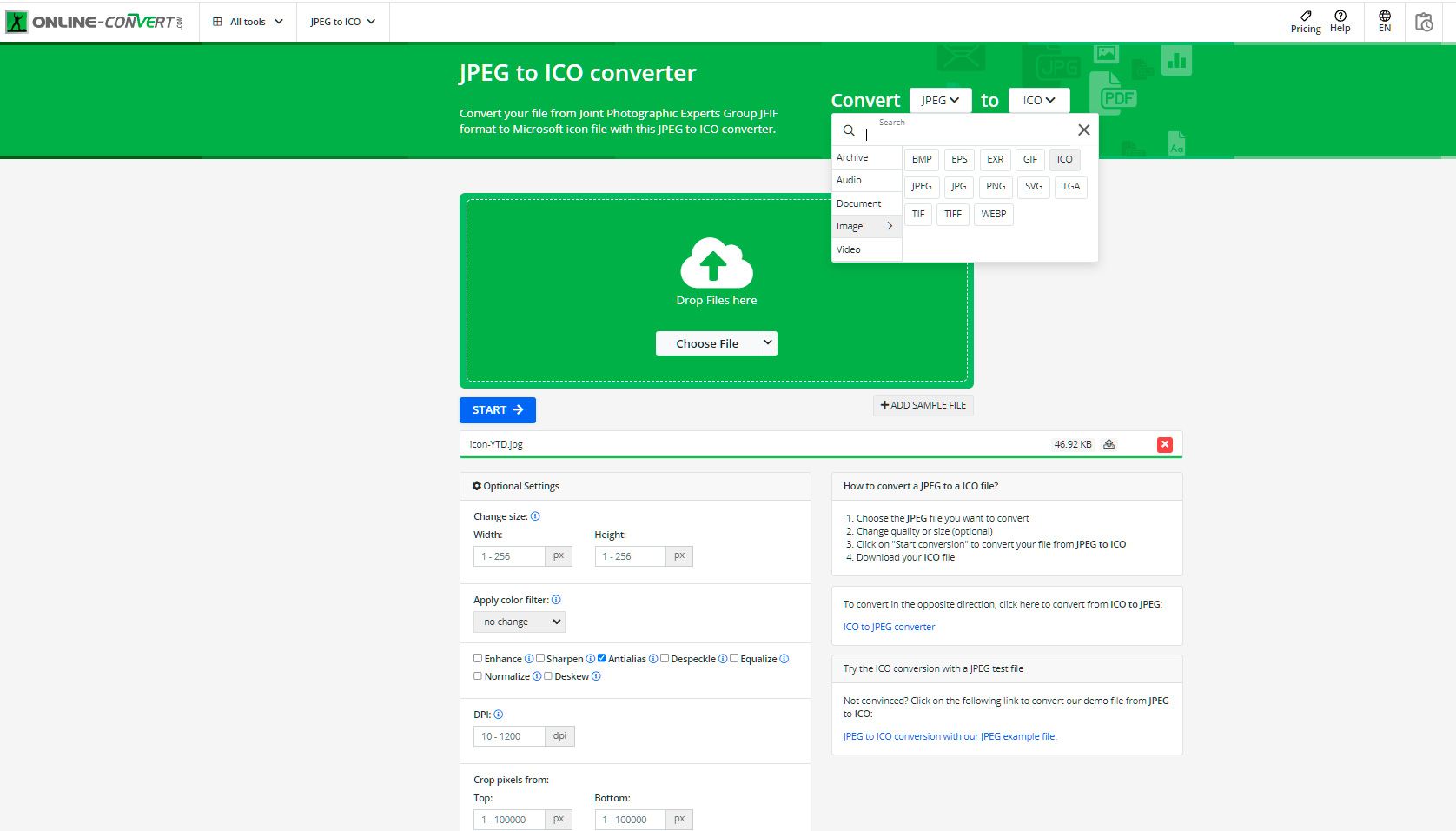Click the search magnifier in the format picker
Screen dimensions: 1456x831
(850, 130)
